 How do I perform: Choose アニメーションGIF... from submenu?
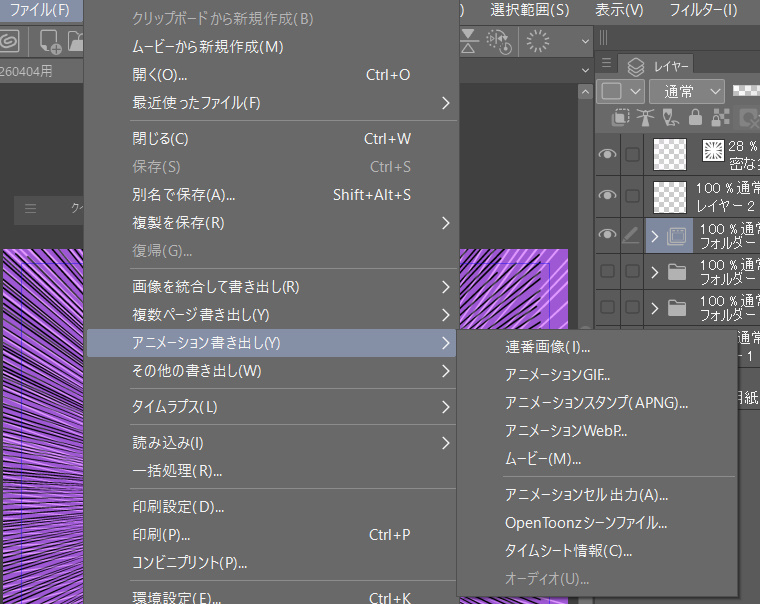pyautogui.click(x=557, y=375)
